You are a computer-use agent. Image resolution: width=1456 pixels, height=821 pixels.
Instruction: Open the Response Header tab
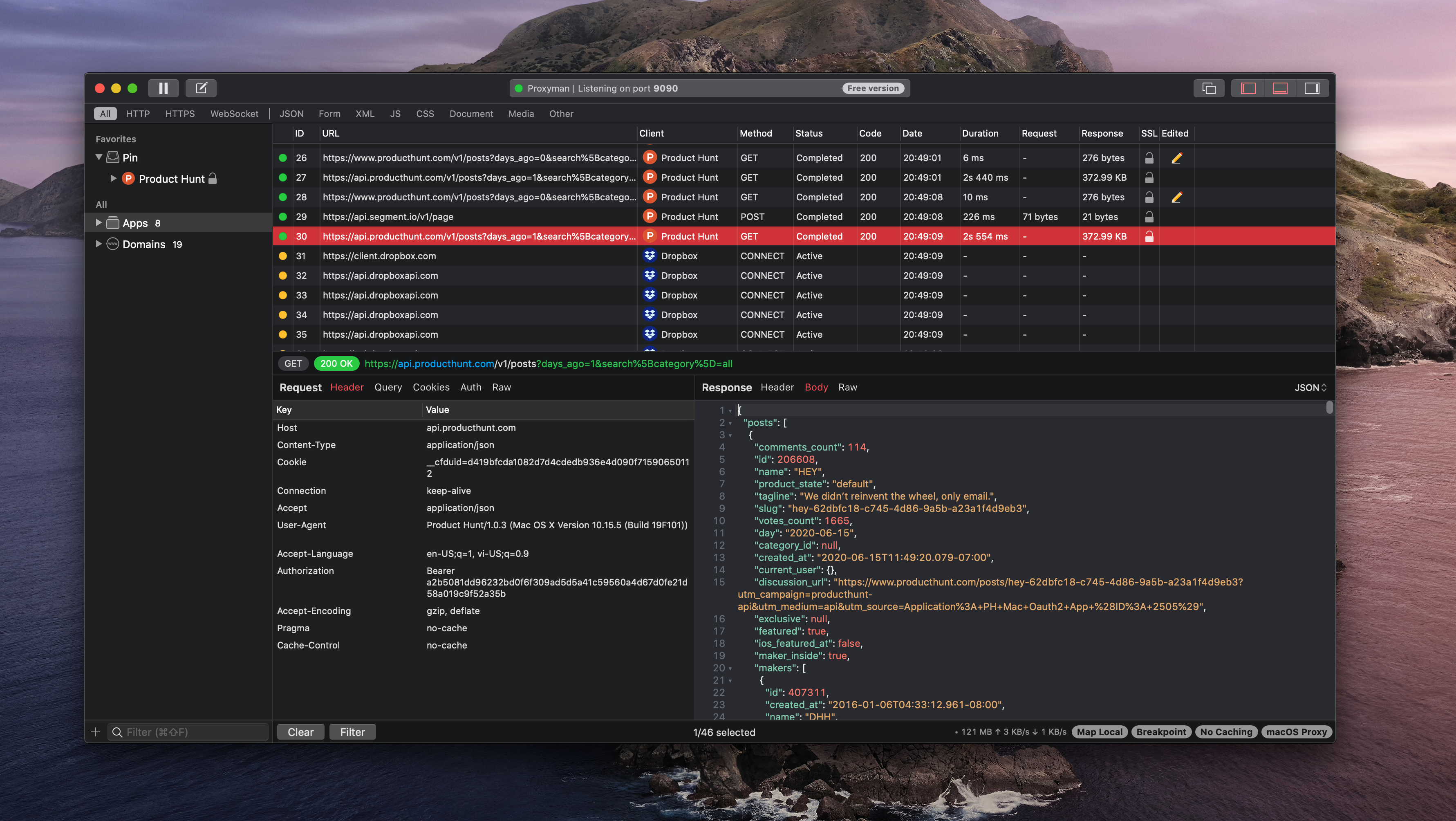777,387
